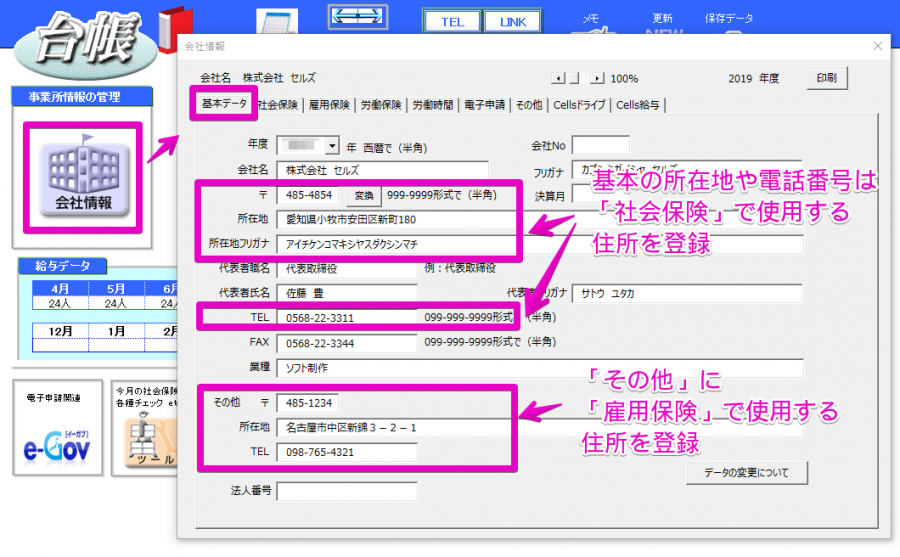Increase zoom with right arrow stepper
This screenshot has width=900, height=557.
click(x=597, y=78)
